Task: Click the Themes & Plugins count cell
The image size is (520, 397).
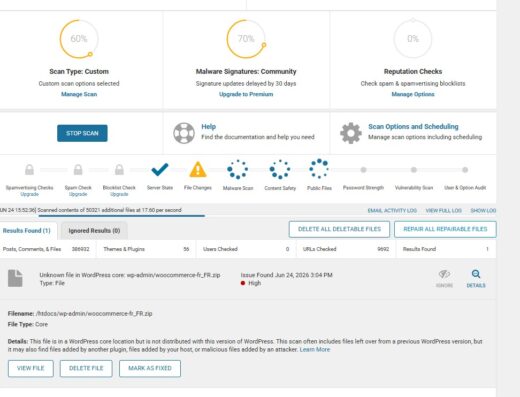Action: click(146, 249)
